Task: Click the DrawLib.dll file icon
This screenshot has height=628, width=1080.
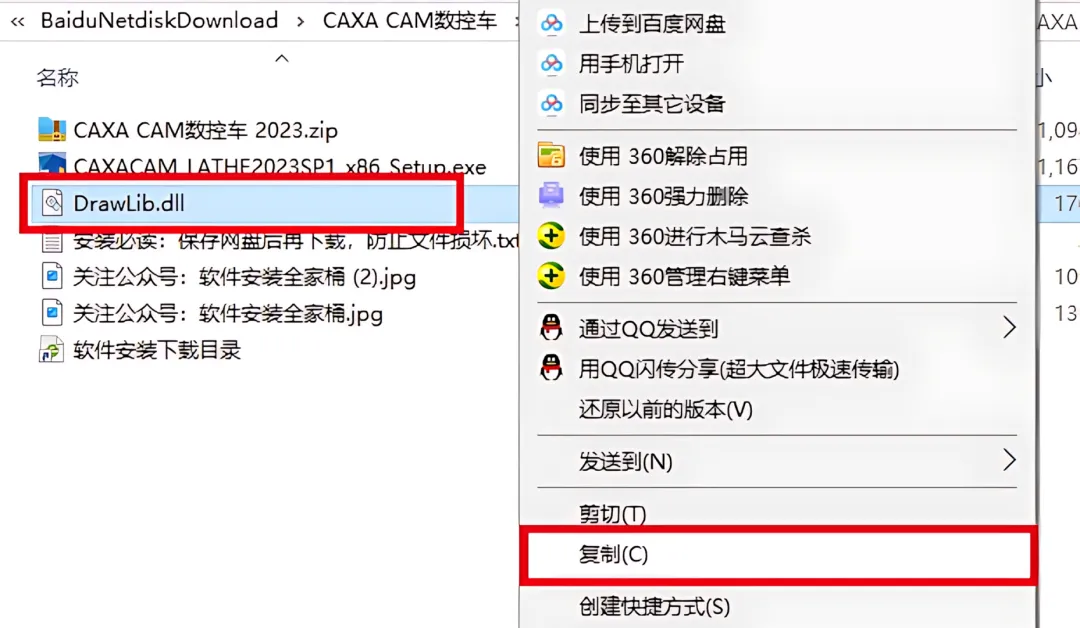Action: click(x=52, y=203)
